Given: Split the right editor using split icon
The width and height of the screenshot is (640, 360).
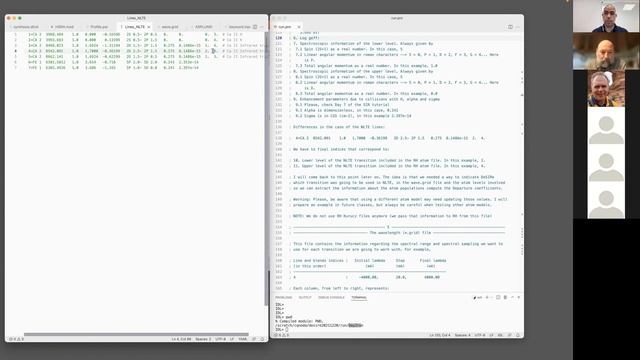Looking at the screenshot, I should [x=510, y=27].
